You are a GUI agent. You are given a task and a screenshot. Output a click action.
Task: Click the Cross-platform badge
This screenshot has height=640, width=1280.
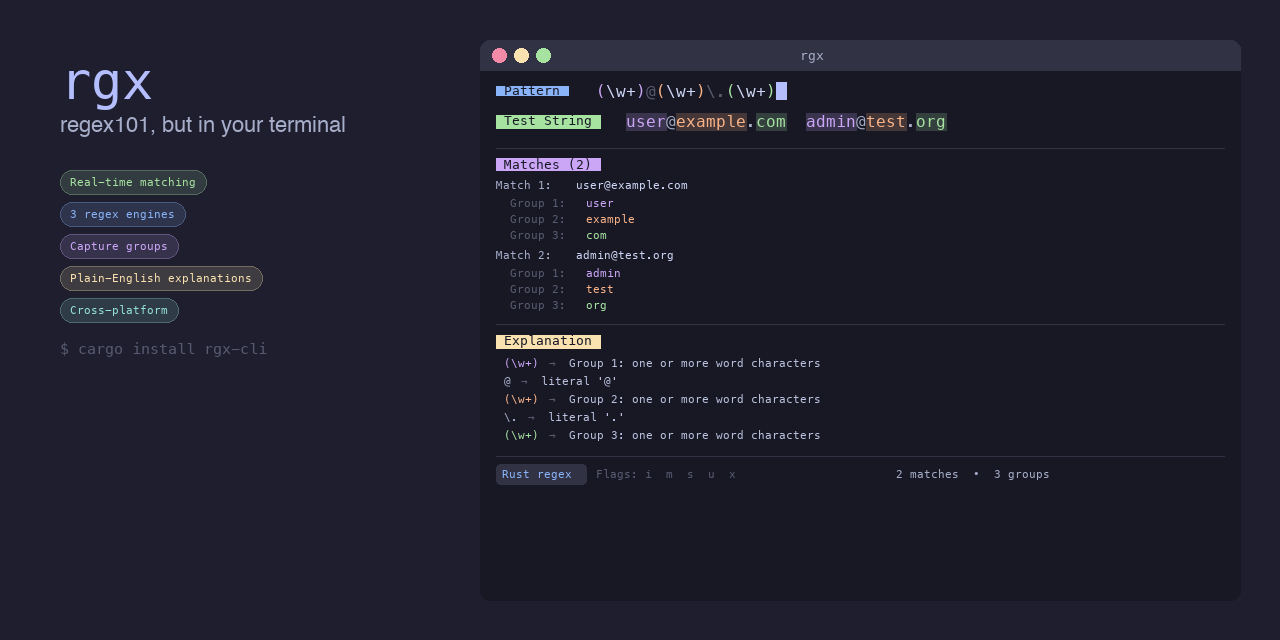(119, 310)
